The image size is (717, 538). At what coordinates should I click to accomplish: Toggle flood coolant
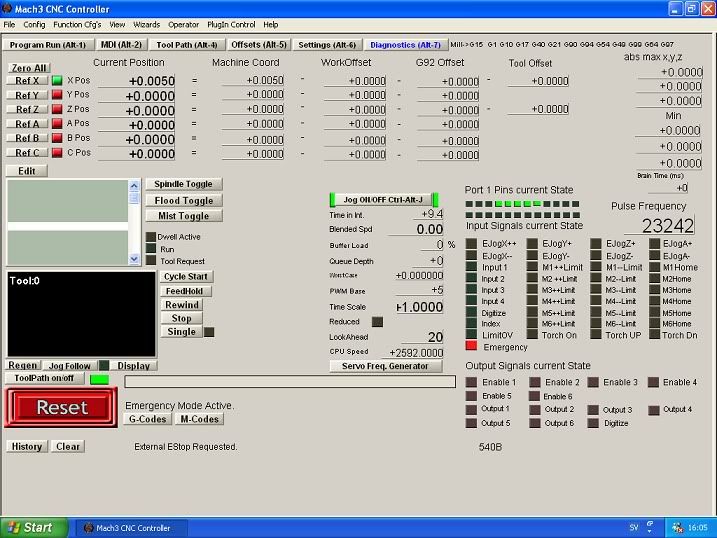(x=183, y=200)
